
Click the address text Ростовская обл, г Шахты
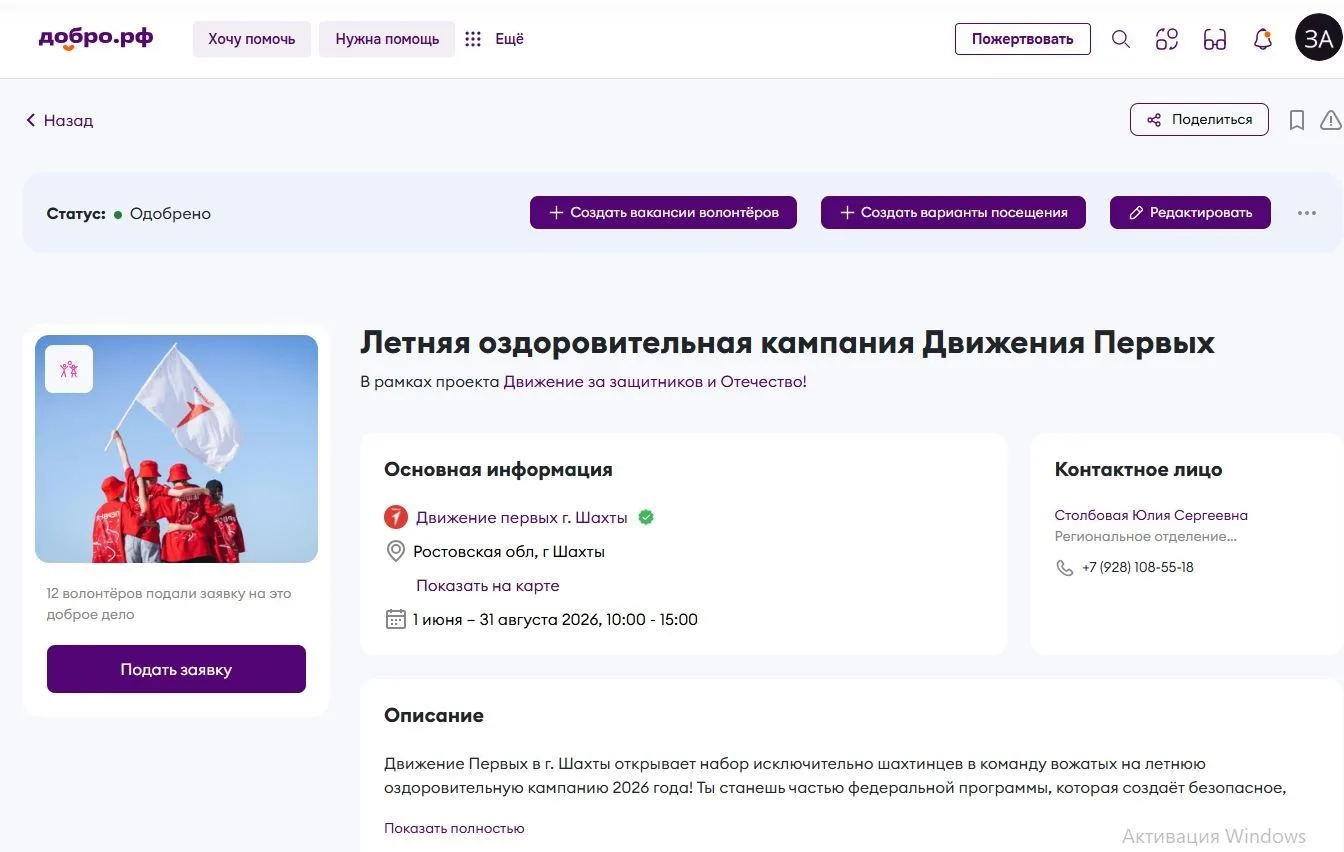point(509,552)
